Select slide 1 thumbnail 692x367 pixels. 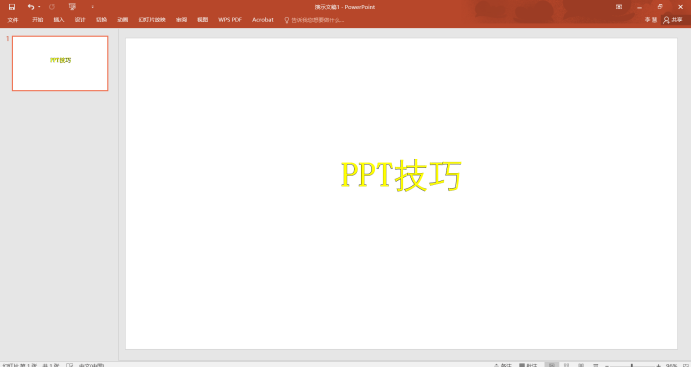[x=60, y=64]
